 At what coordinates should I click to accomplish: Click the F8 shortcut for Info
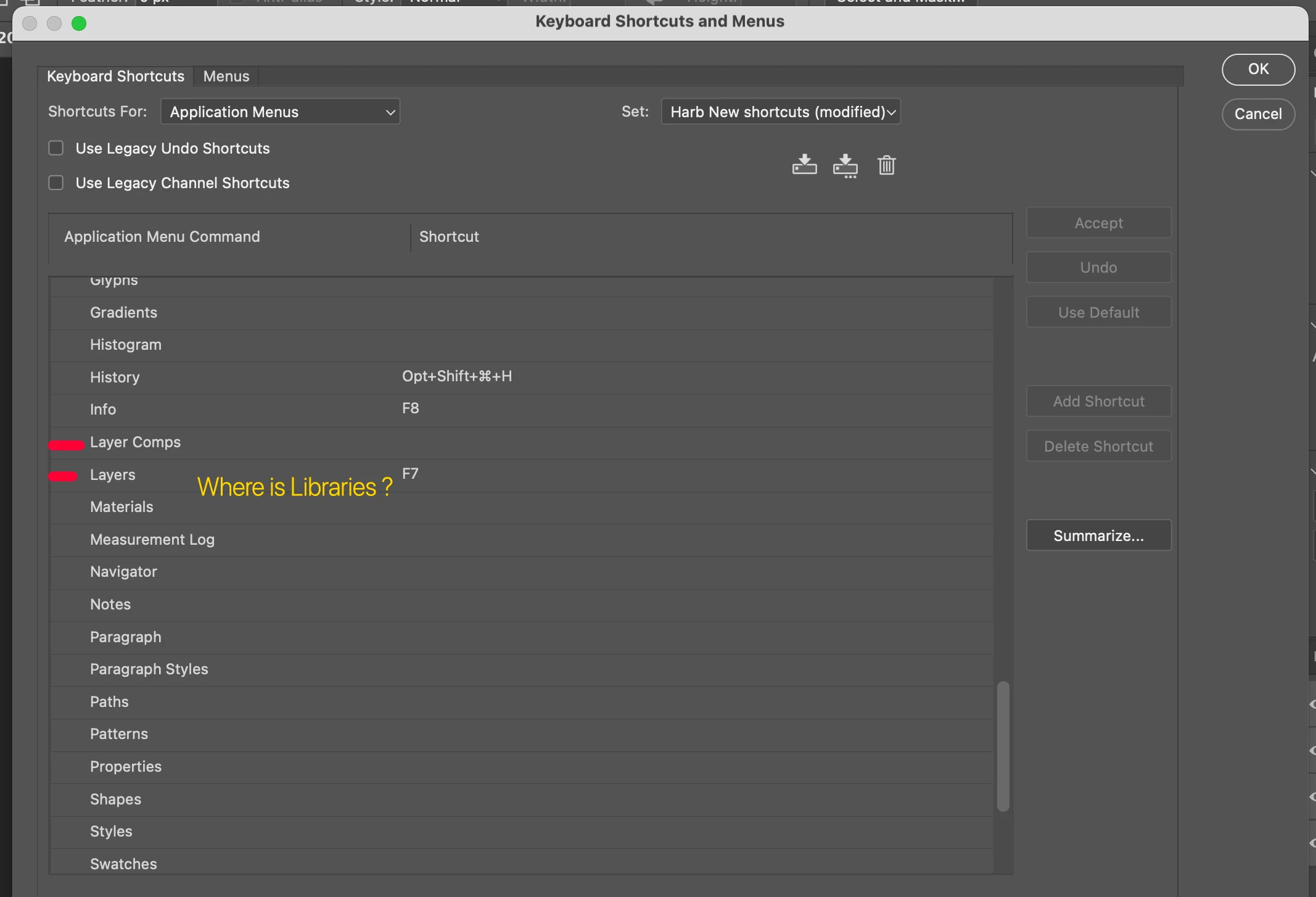411,408
